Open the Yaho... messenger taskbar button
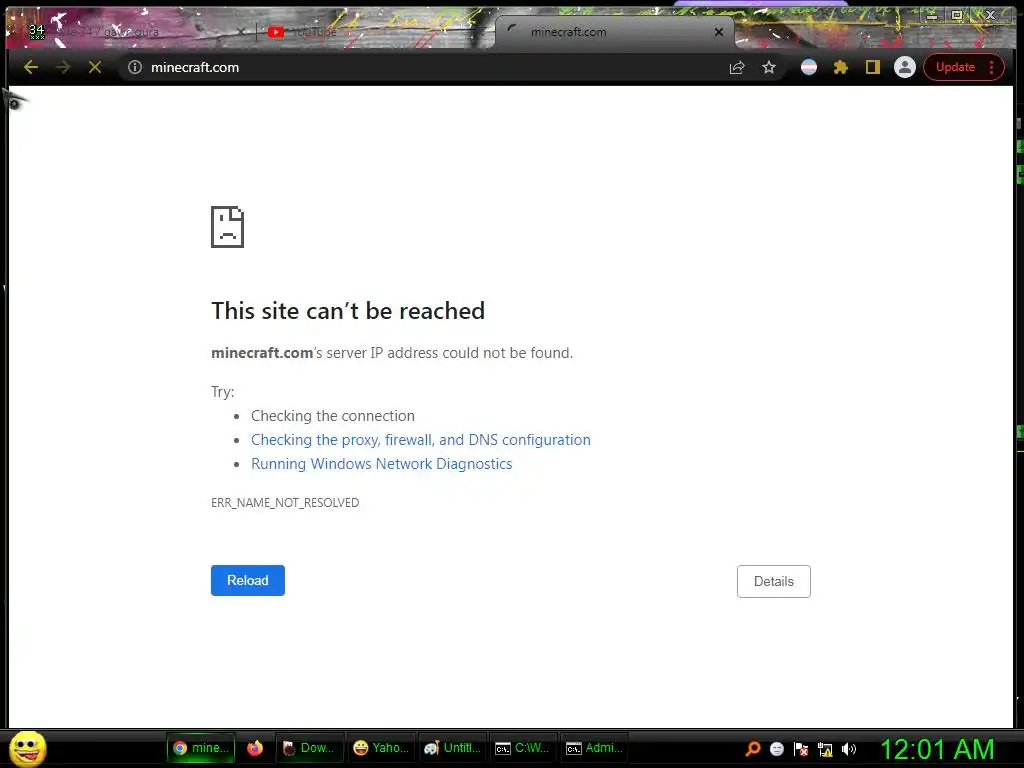 tap(381, 748)
